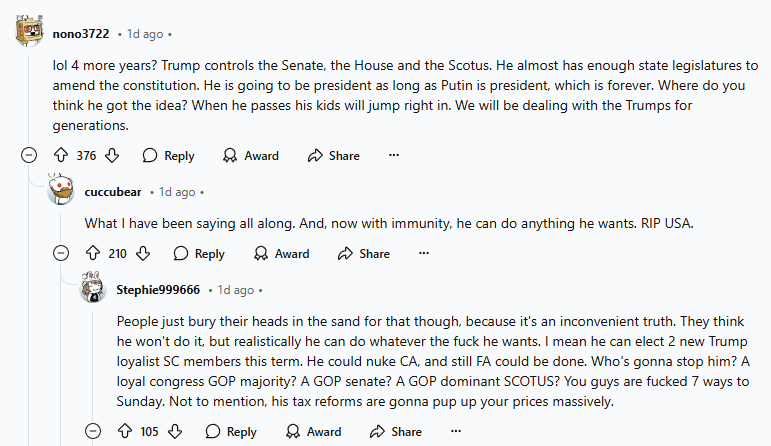
Task: Collapse Stephie999666's reply thread
Action: [x=93, y=432]
